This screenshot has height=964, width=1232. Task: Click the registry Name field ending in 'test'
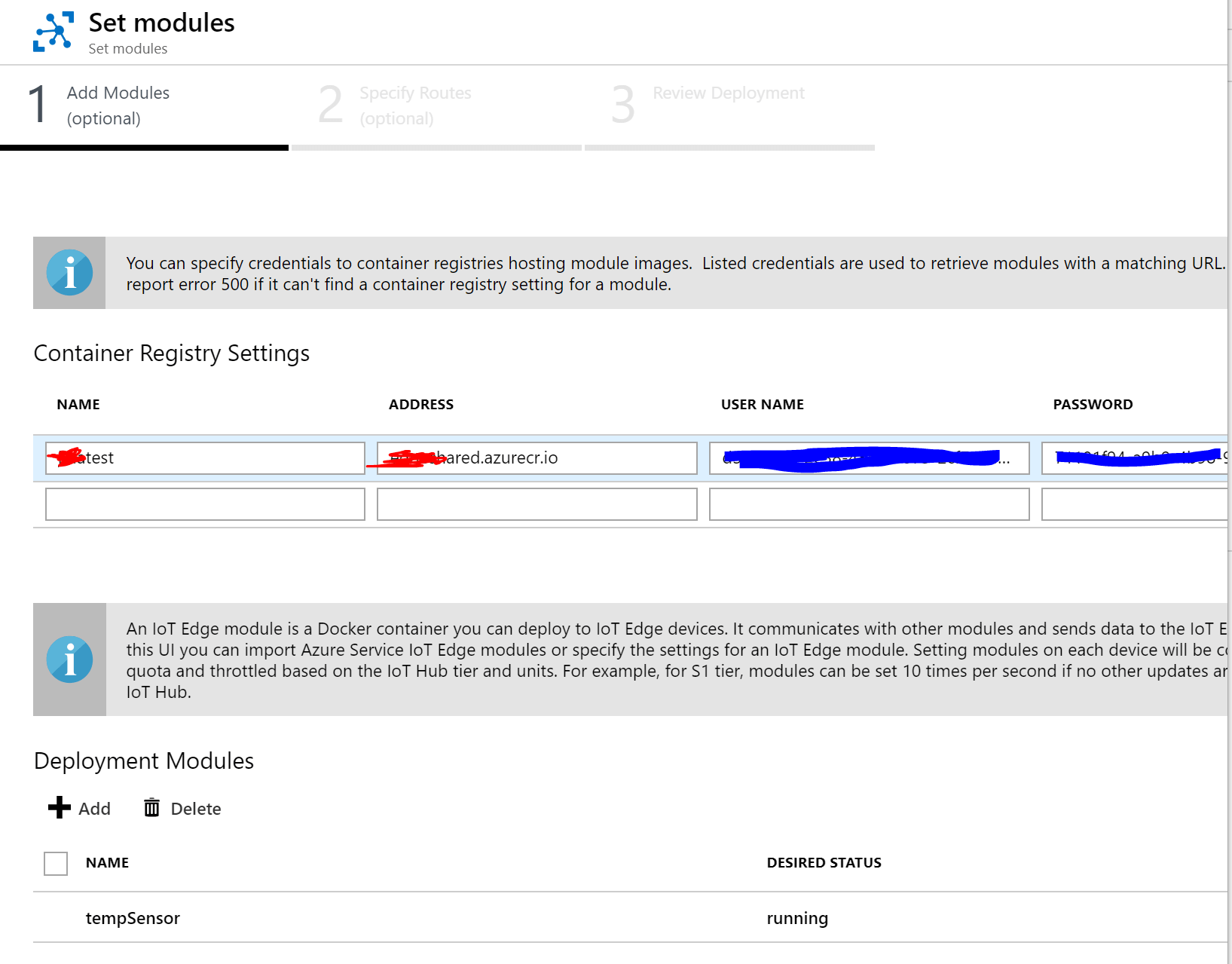tap(205, 458)
